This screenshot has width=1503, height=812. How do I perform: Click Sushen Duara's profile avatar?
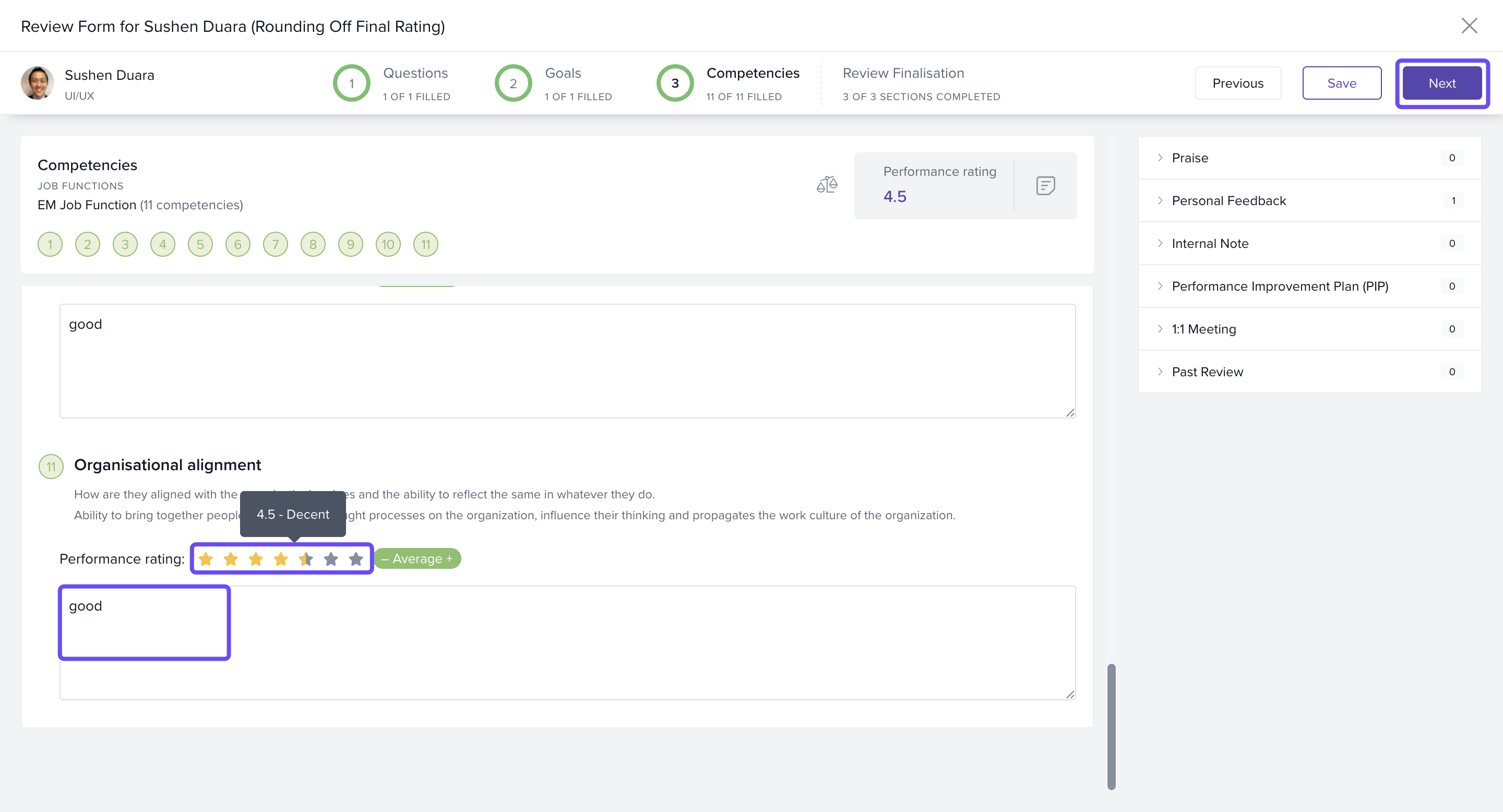(38, 83)
